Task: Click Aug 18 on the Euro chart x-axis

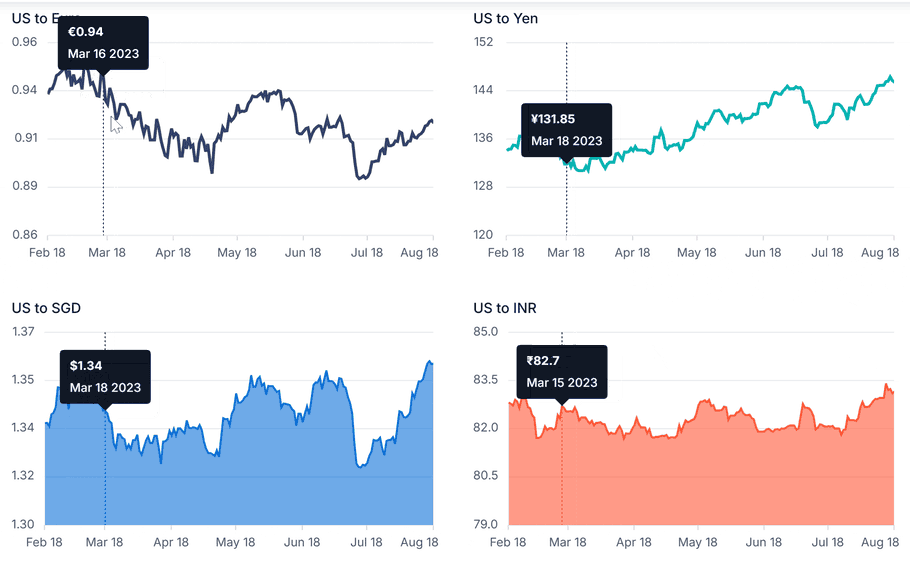Action: [x=419, y=253]
